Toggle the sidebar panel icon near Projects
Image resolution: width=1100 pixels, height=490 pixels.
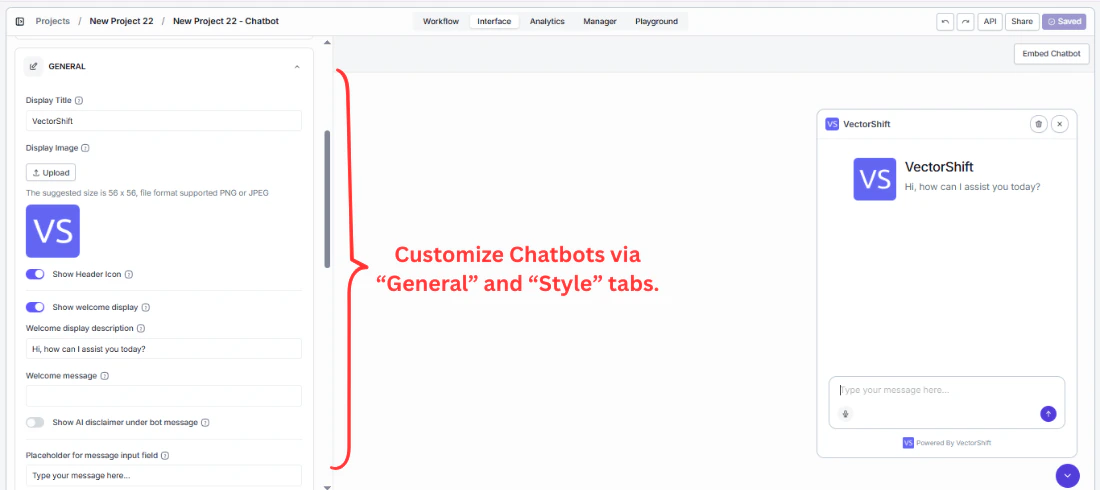point(20,21)
